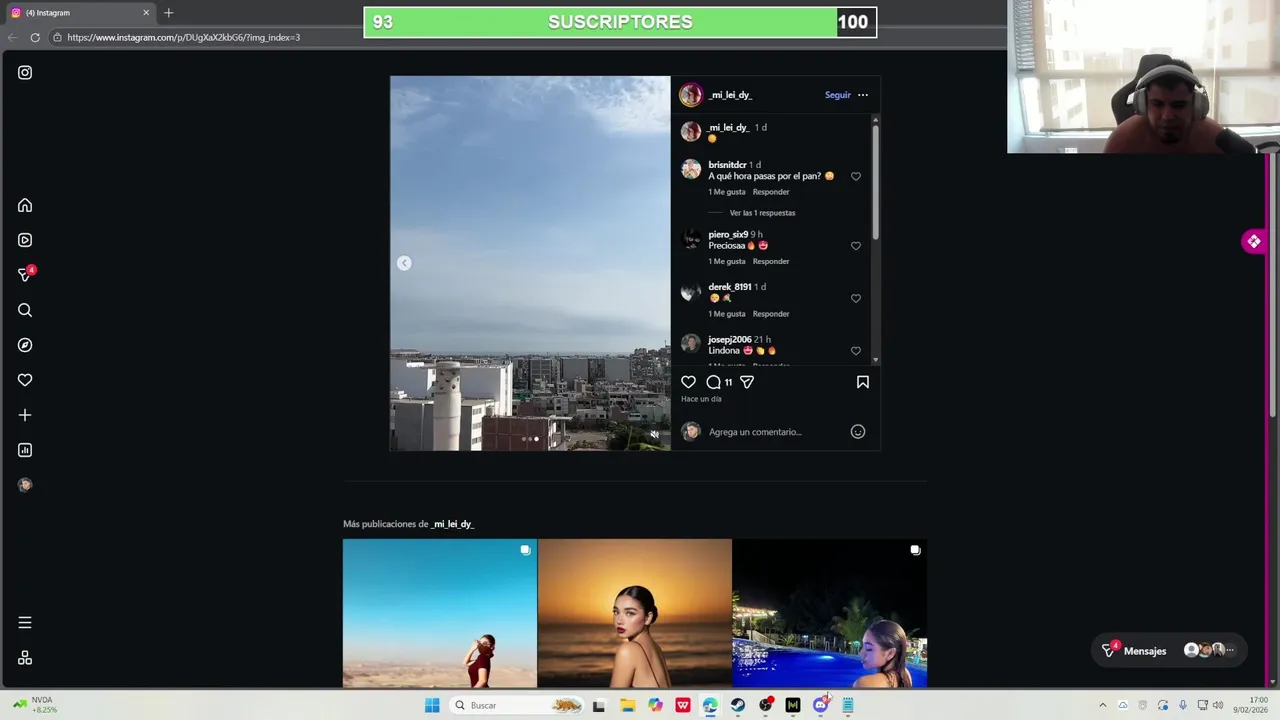The height and width of the screenshot is (720, 1280).
Task: Open the taskbar clock showing 17:00
Action: pyautogui.click(x=1249, y=705)
